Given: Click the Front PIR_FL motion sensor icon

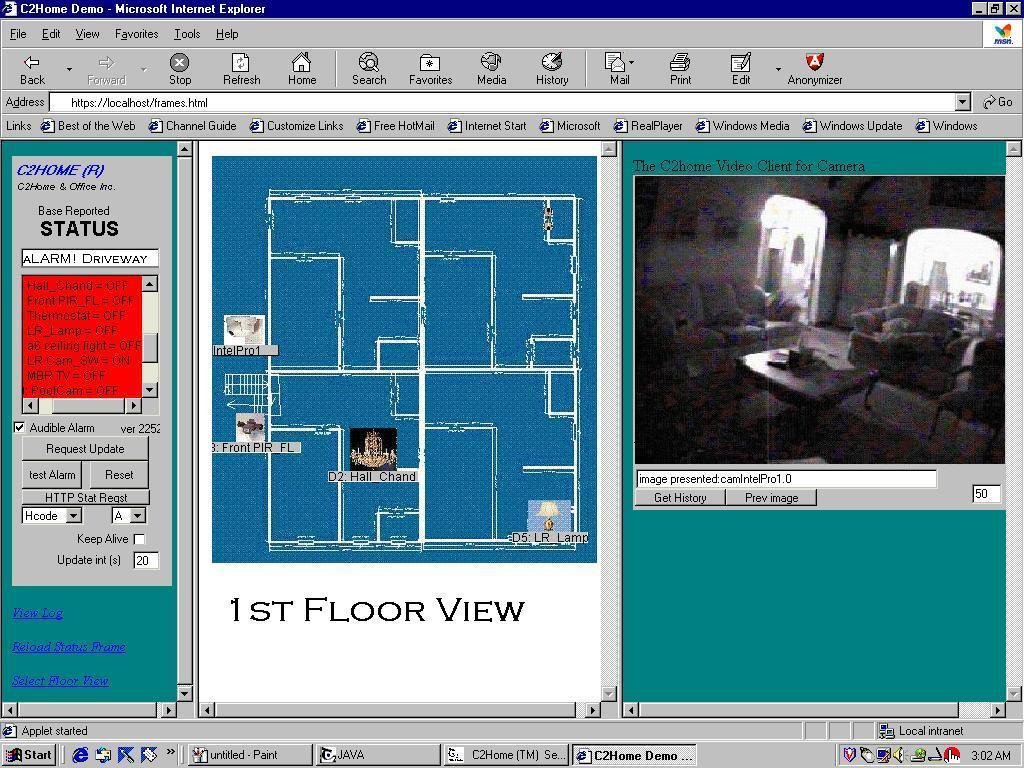Looking at the screenshot, I should 250,428.
